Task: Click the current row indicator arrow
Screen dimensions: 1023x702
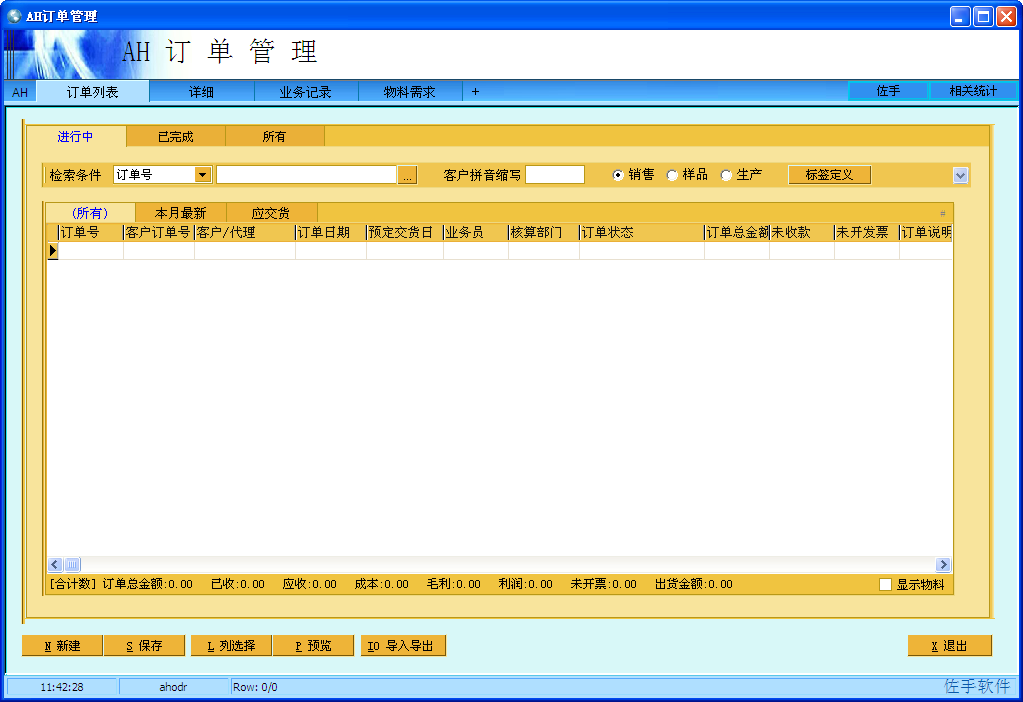Action: click(x=53, y=251)
